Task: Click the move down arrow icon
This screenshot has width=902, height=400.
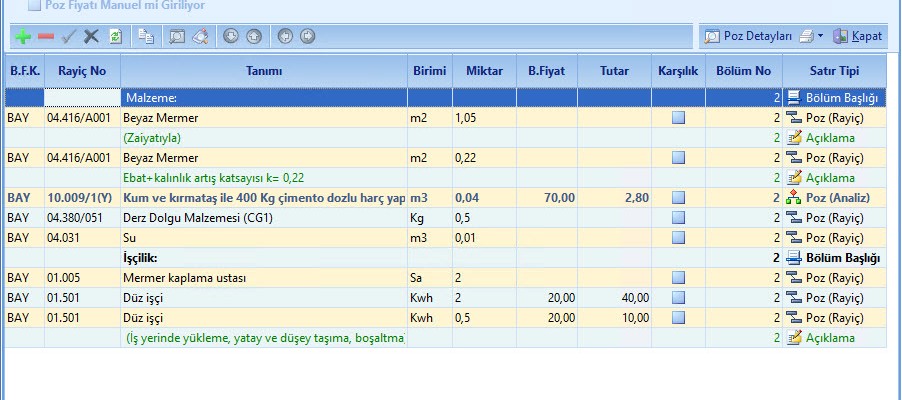Action: pos(230,36)
